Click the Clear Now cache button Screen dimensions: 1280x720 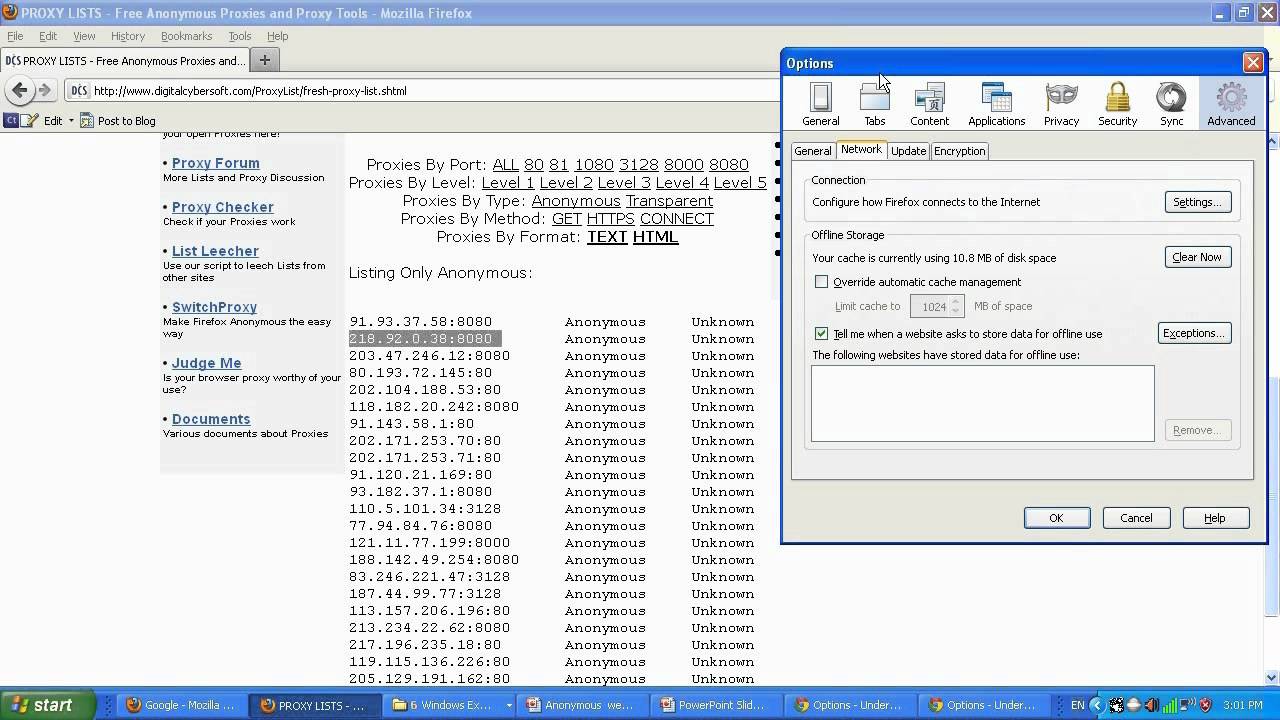(x=1197, y=257)
